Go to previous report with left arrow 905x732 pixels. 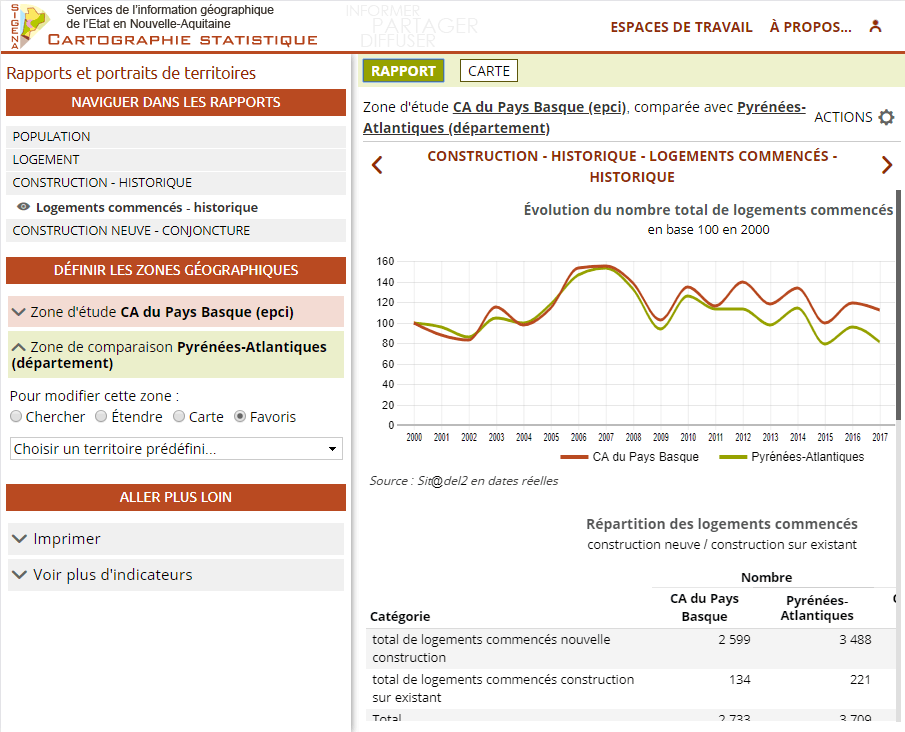377,165
